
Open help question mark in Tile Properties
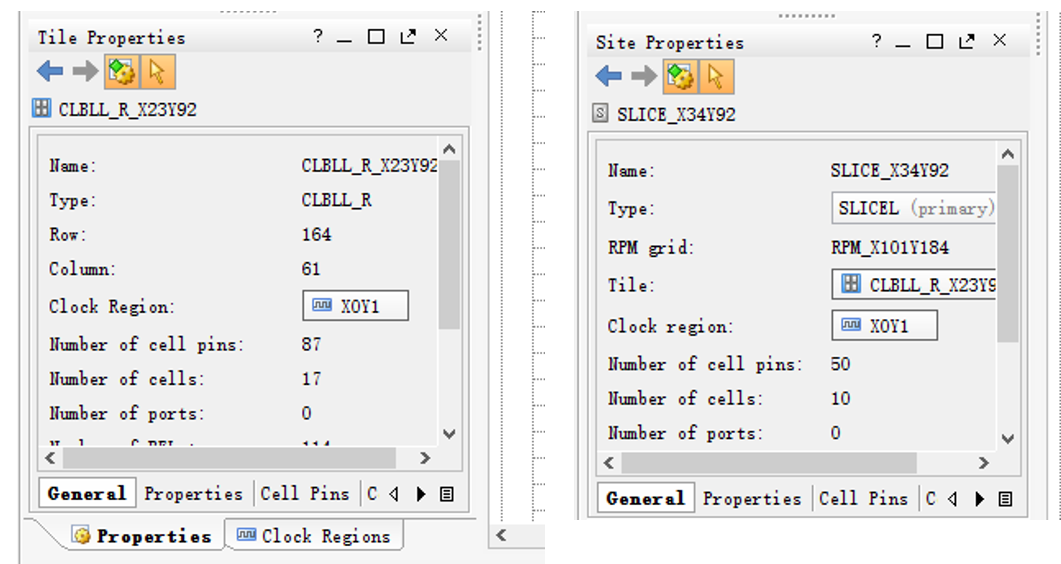[318, 36]
